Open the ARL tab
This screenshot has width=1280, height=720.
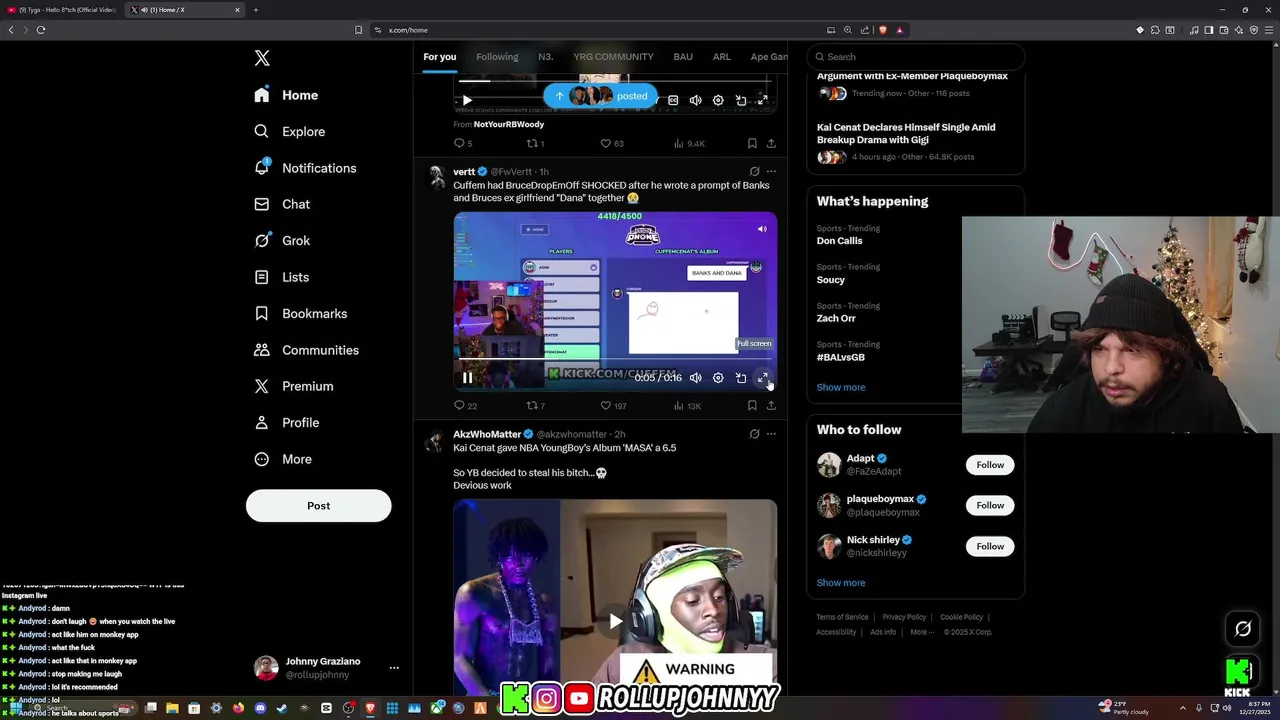click(722, 57)
